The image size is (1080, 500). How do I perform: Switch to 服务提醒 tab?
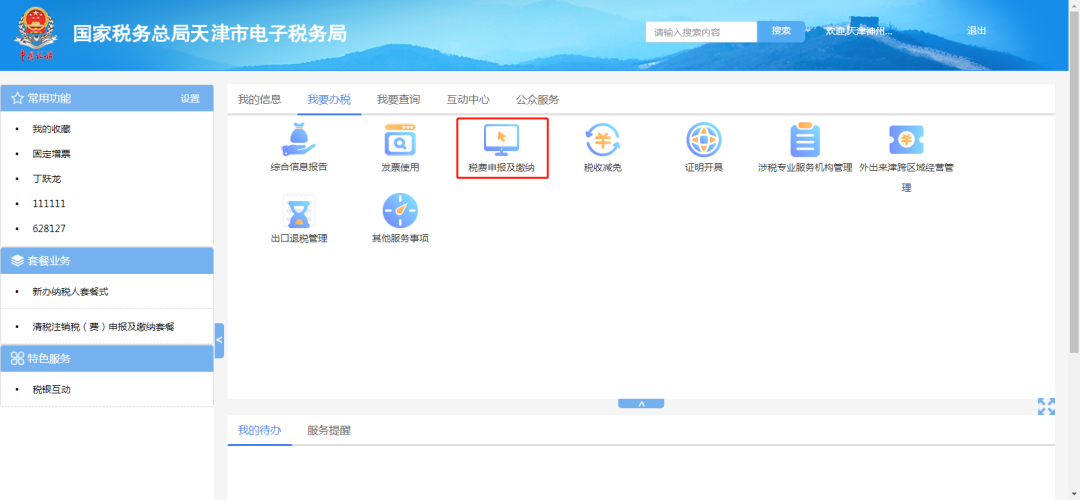point(329,430)
